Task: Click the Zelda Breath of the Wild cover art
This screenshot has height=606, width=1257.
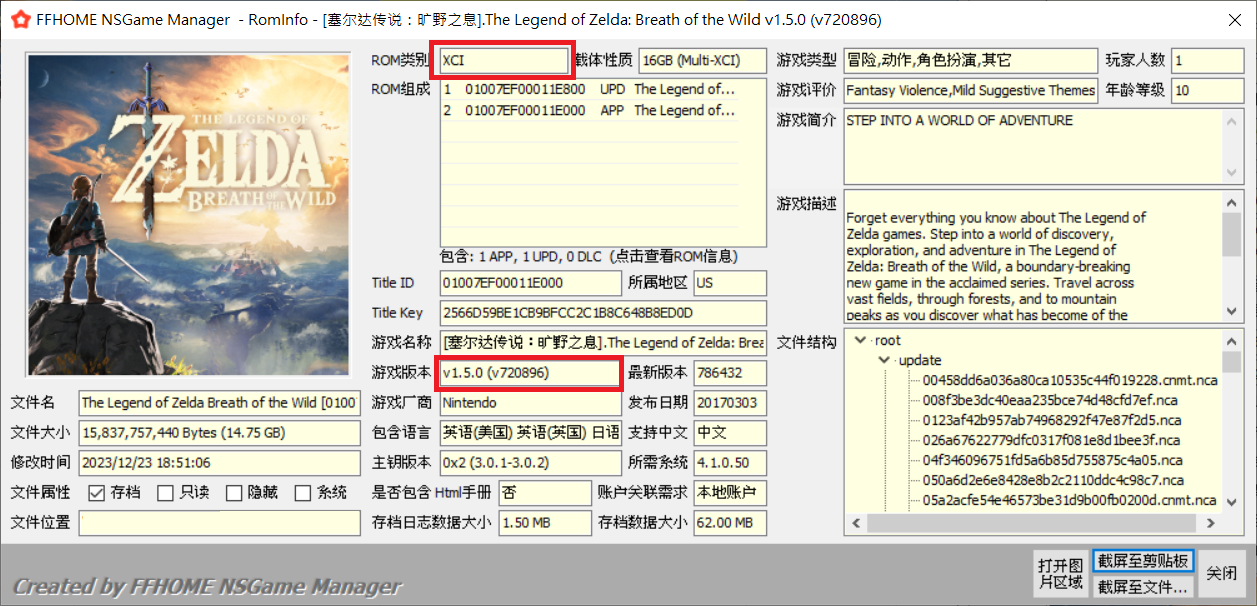Action: tap(187, 214)
